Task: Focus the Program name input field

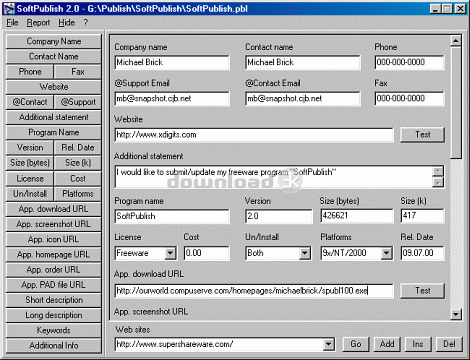Action: (172, 216)
